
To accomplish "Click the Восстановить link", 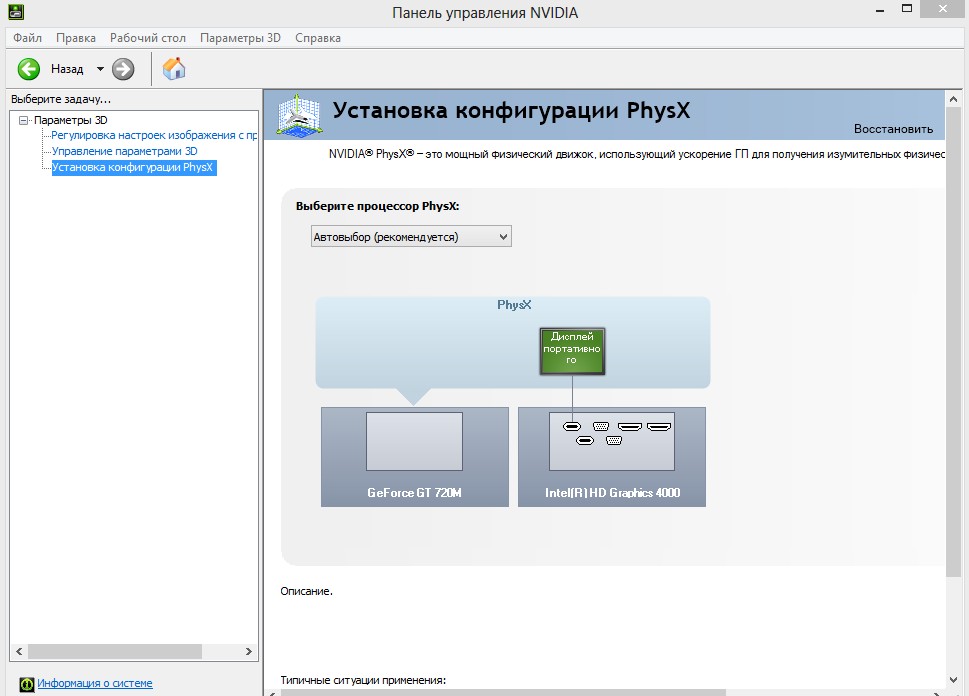I will click(894, 129).
